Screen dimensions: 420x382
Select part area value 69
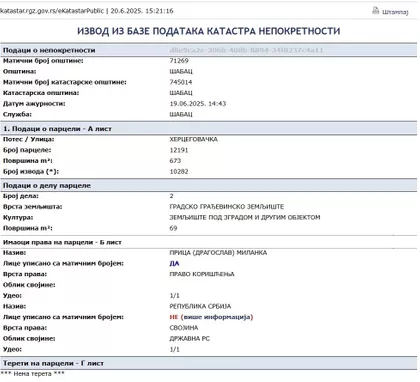pyautogui.click(x=173, y=228)
